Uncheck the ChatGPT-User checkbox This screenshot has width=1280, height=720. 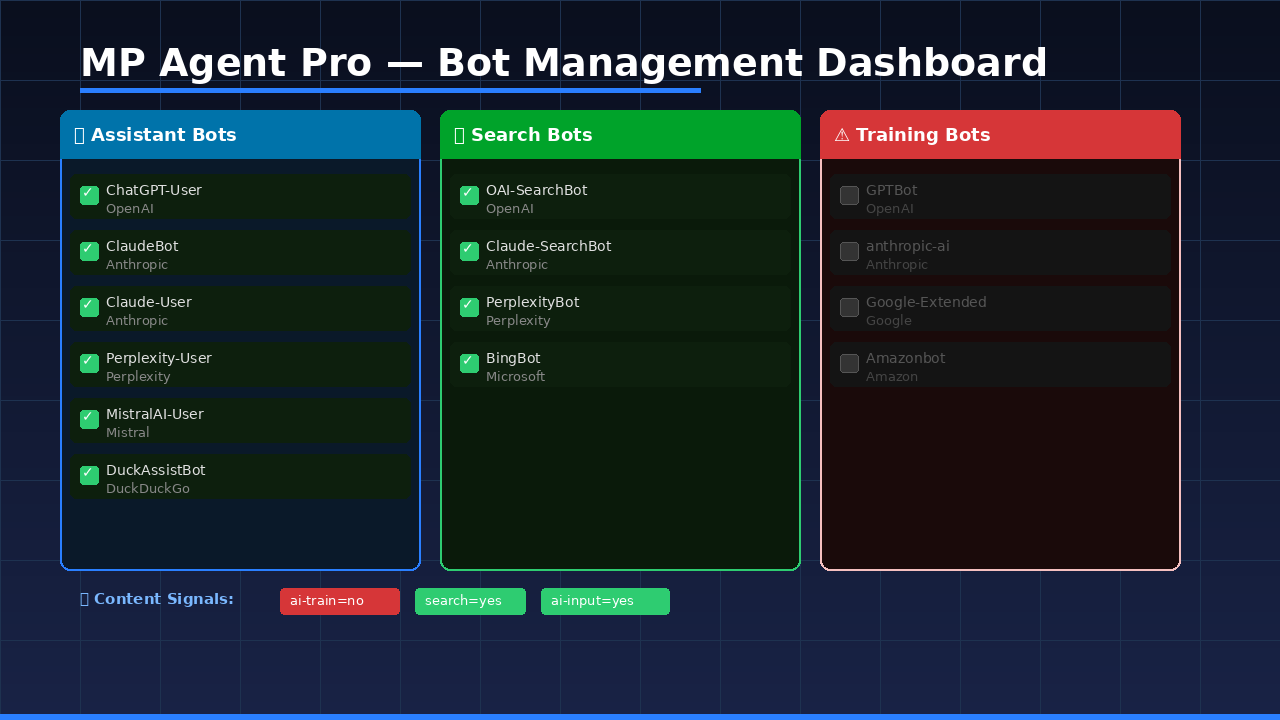(88, 195)
